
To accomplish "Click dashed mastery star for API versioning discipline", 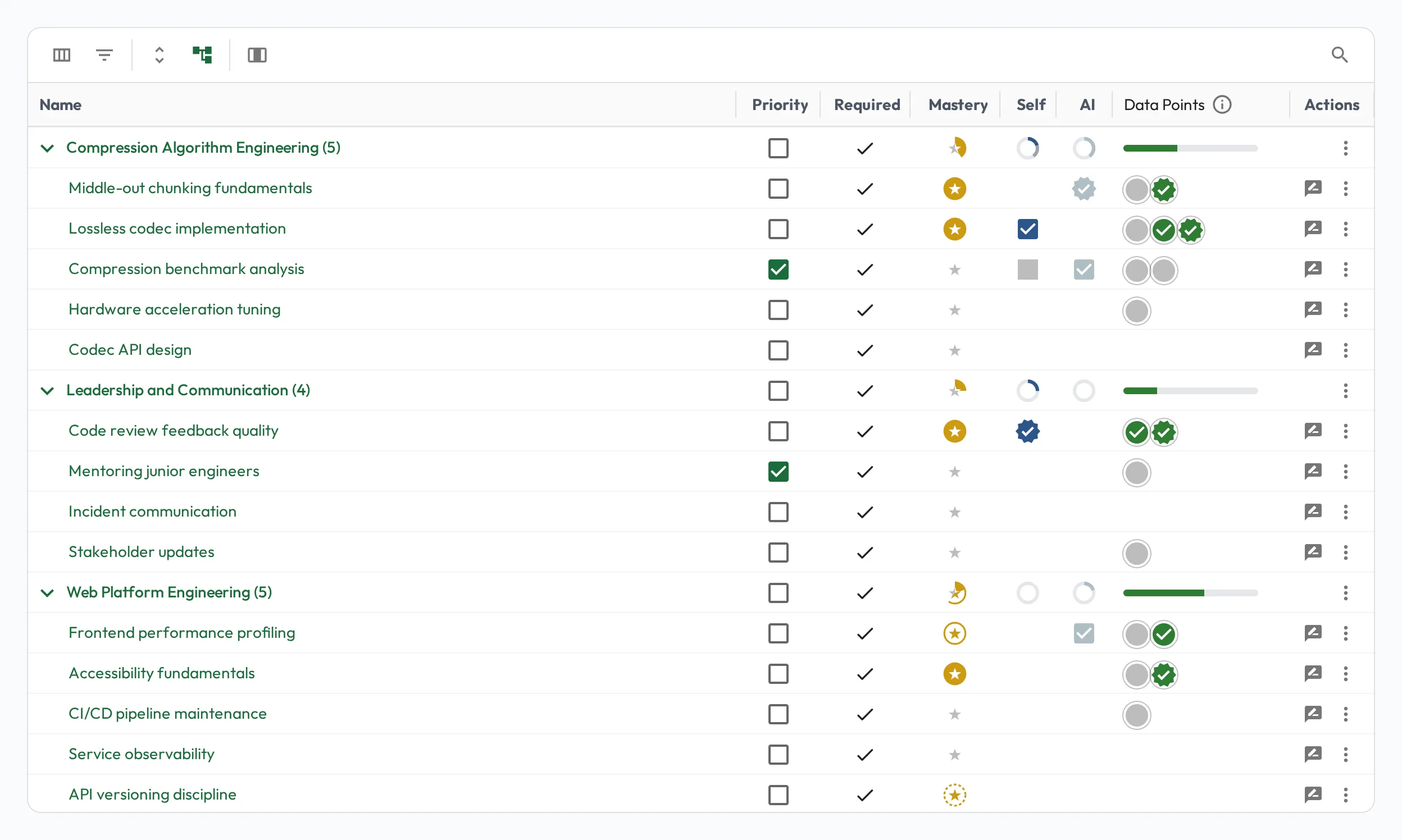I will pos(954,795).
